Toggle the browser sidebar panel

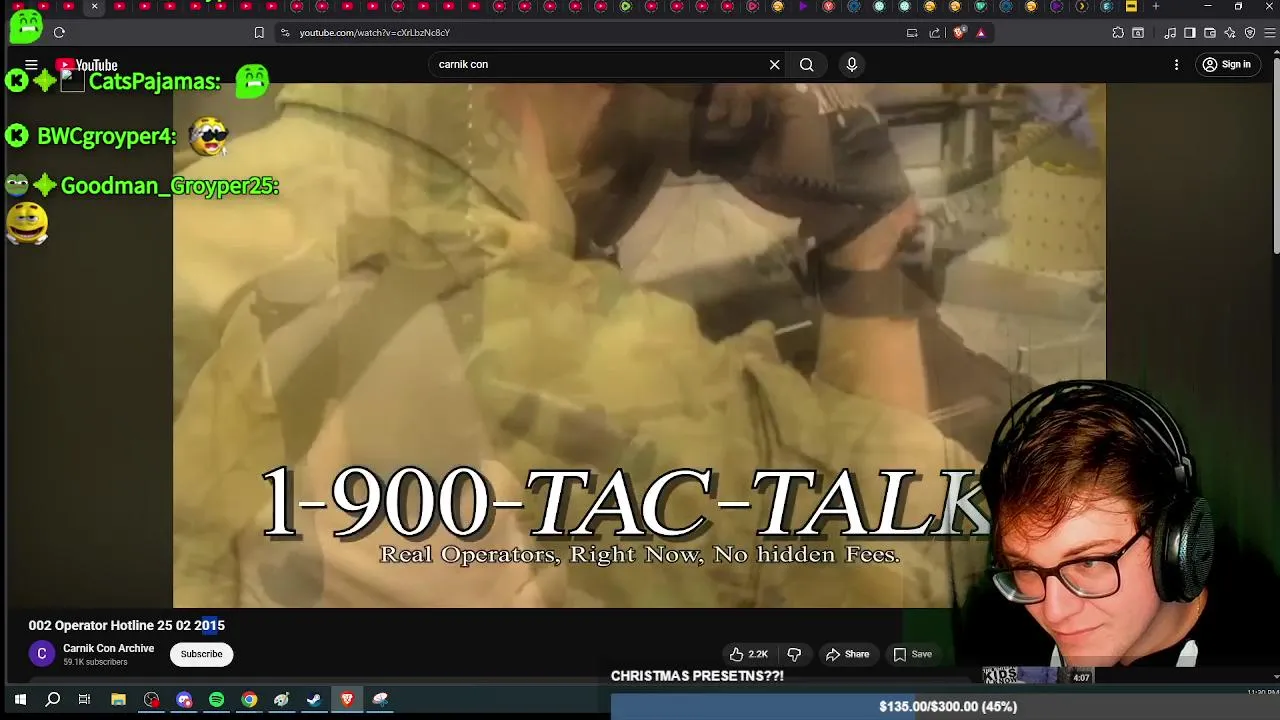tap(1190, 33)
